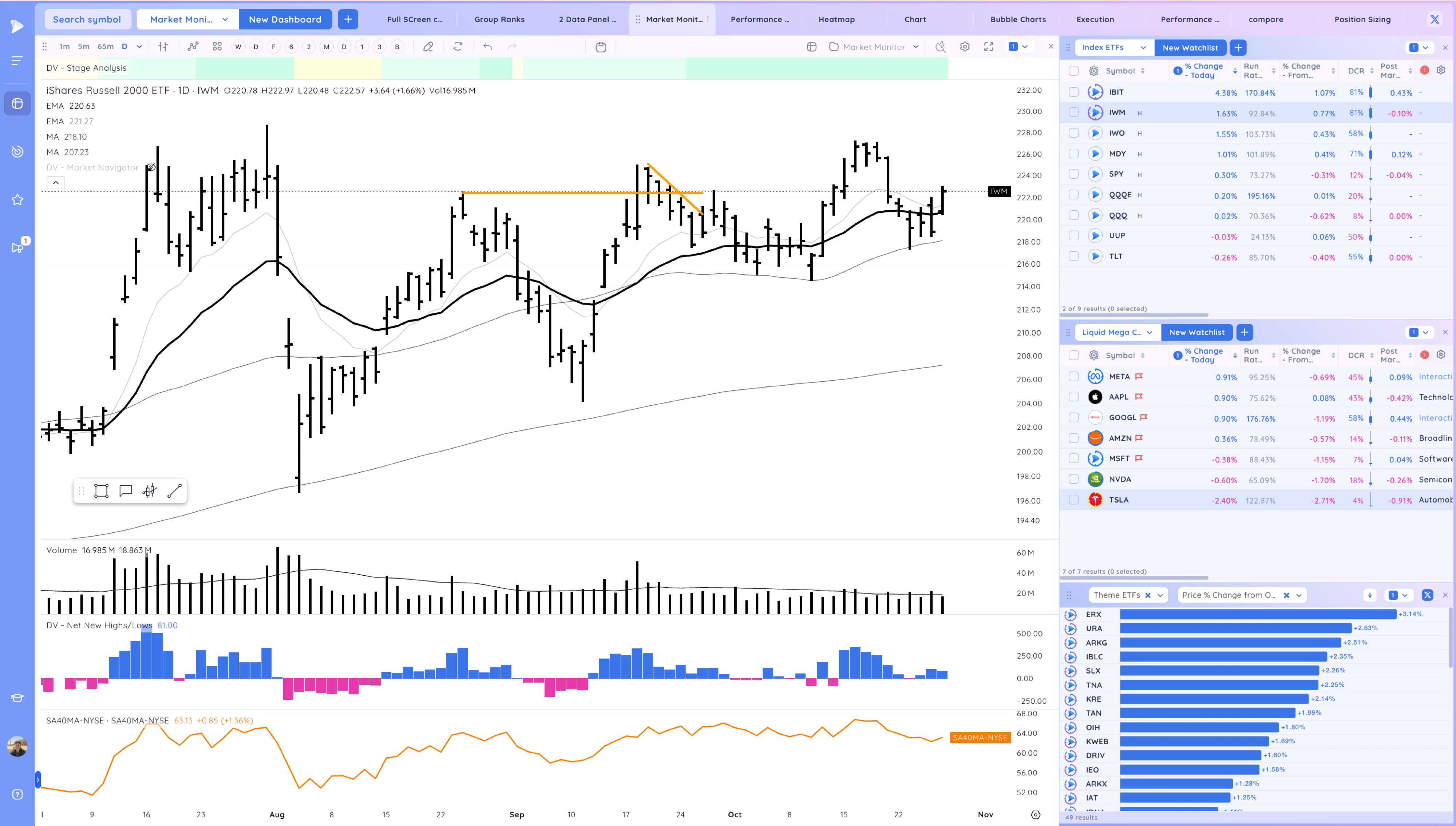The height and width of the screenshot is (826, 1456).
Task: Click the New Dashboard button
Action: pos(285,19)
